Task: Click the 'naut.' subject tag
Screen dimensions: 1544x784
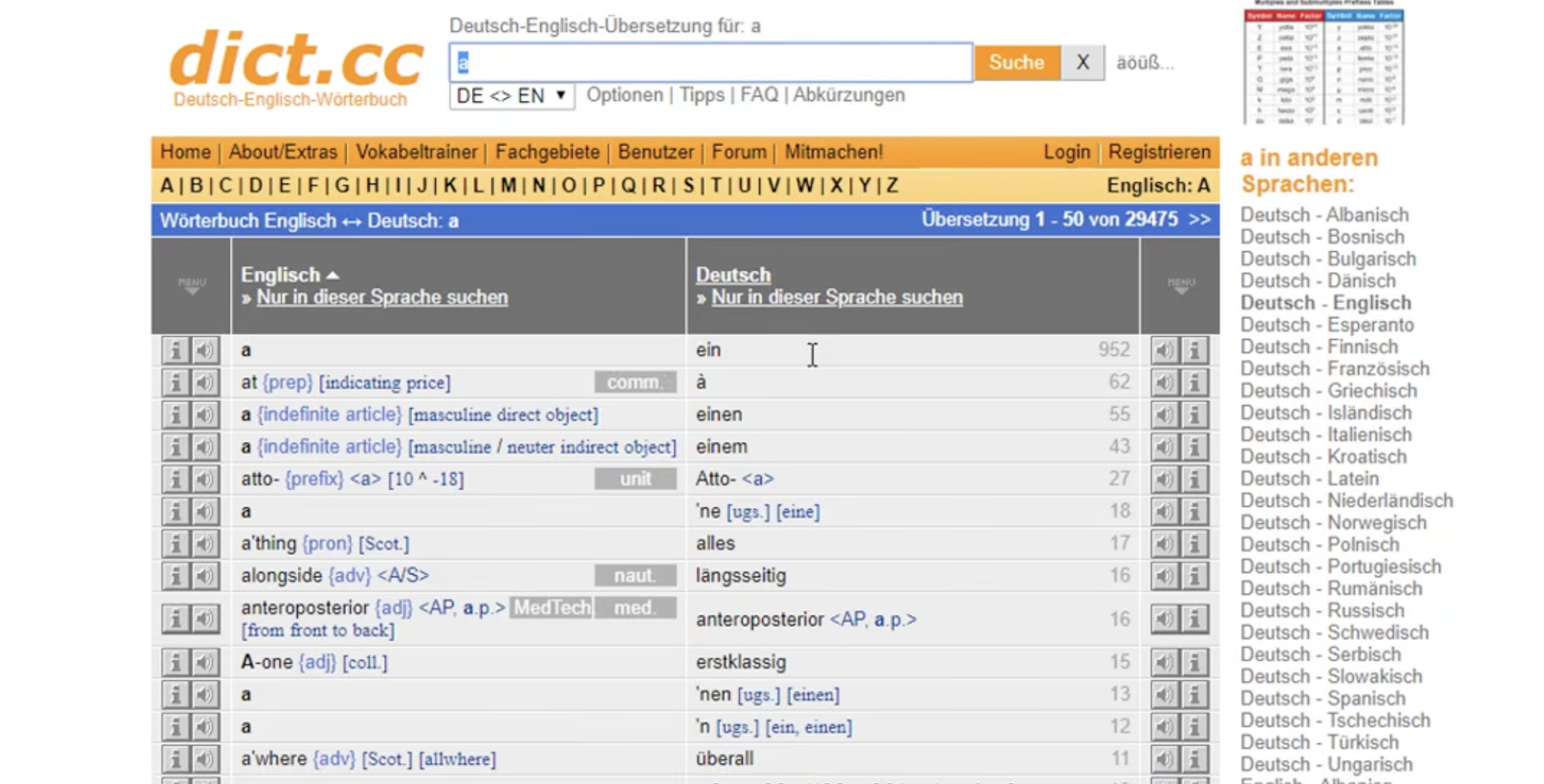Action: pos(635,576)
